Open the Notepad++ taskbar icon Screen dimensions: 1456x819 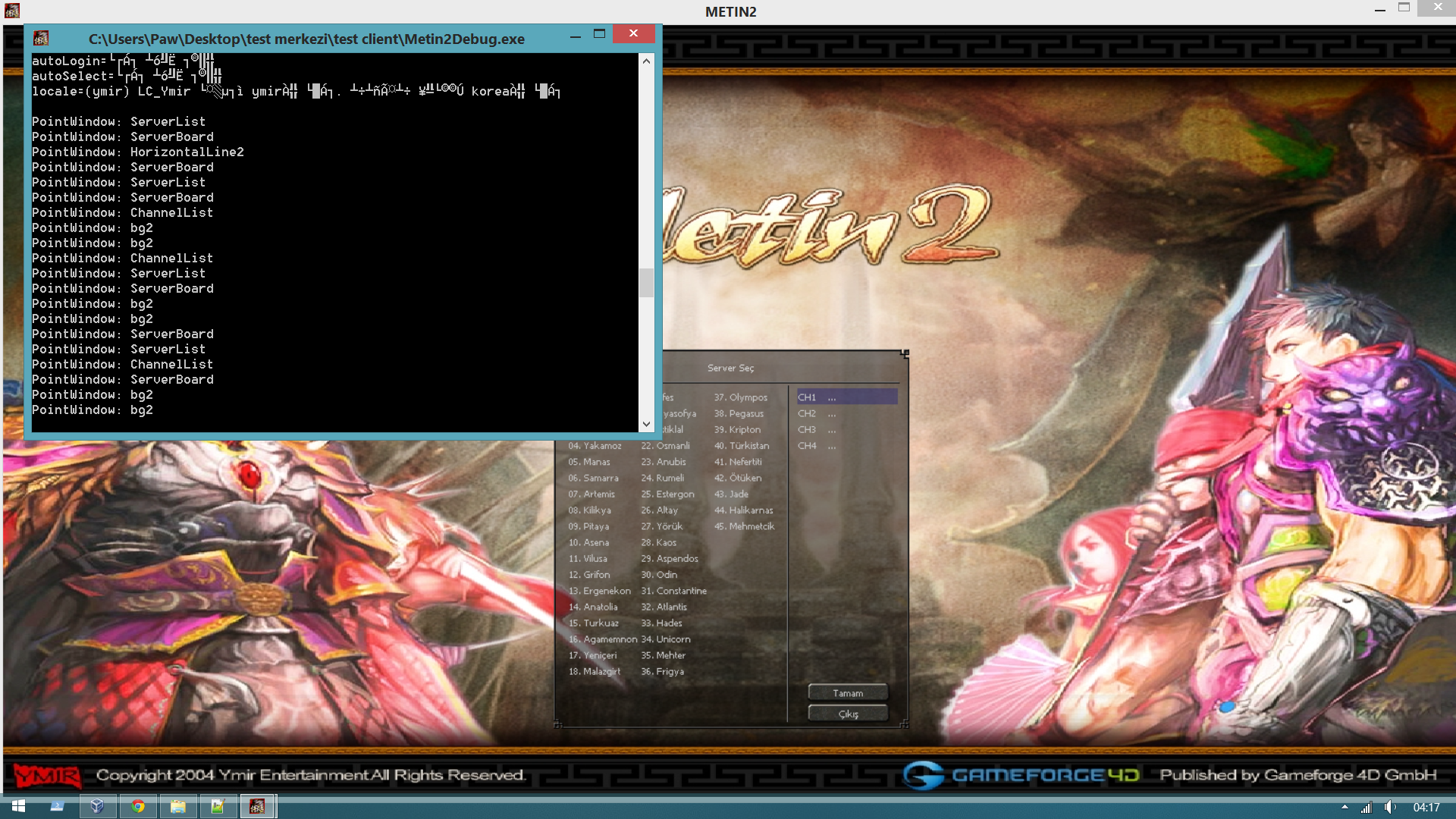(x=218, y=806)
